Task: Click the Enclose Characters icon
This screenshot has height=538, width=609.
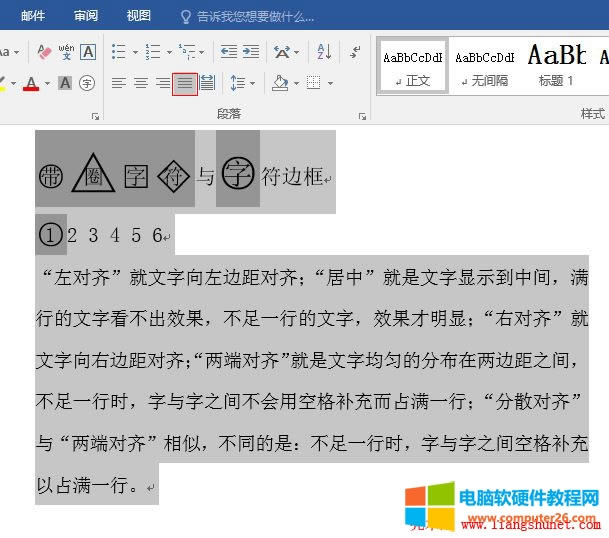Action: pos(88,83)
